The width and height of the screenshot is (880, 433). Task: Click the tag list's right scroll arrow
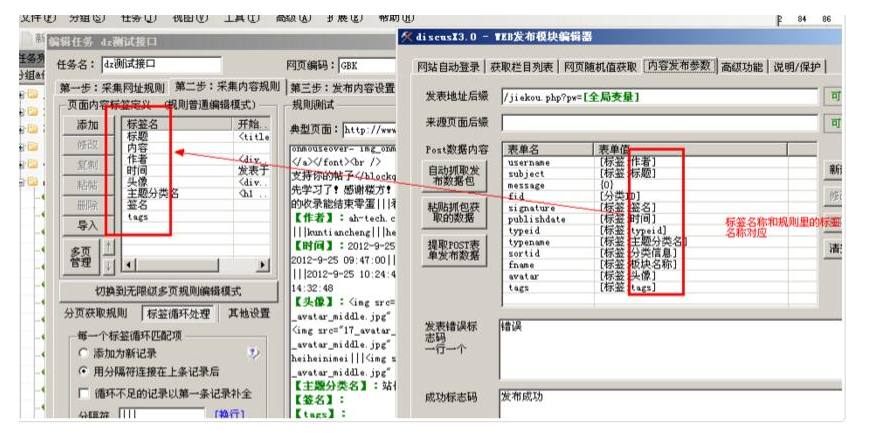(263, 265)
